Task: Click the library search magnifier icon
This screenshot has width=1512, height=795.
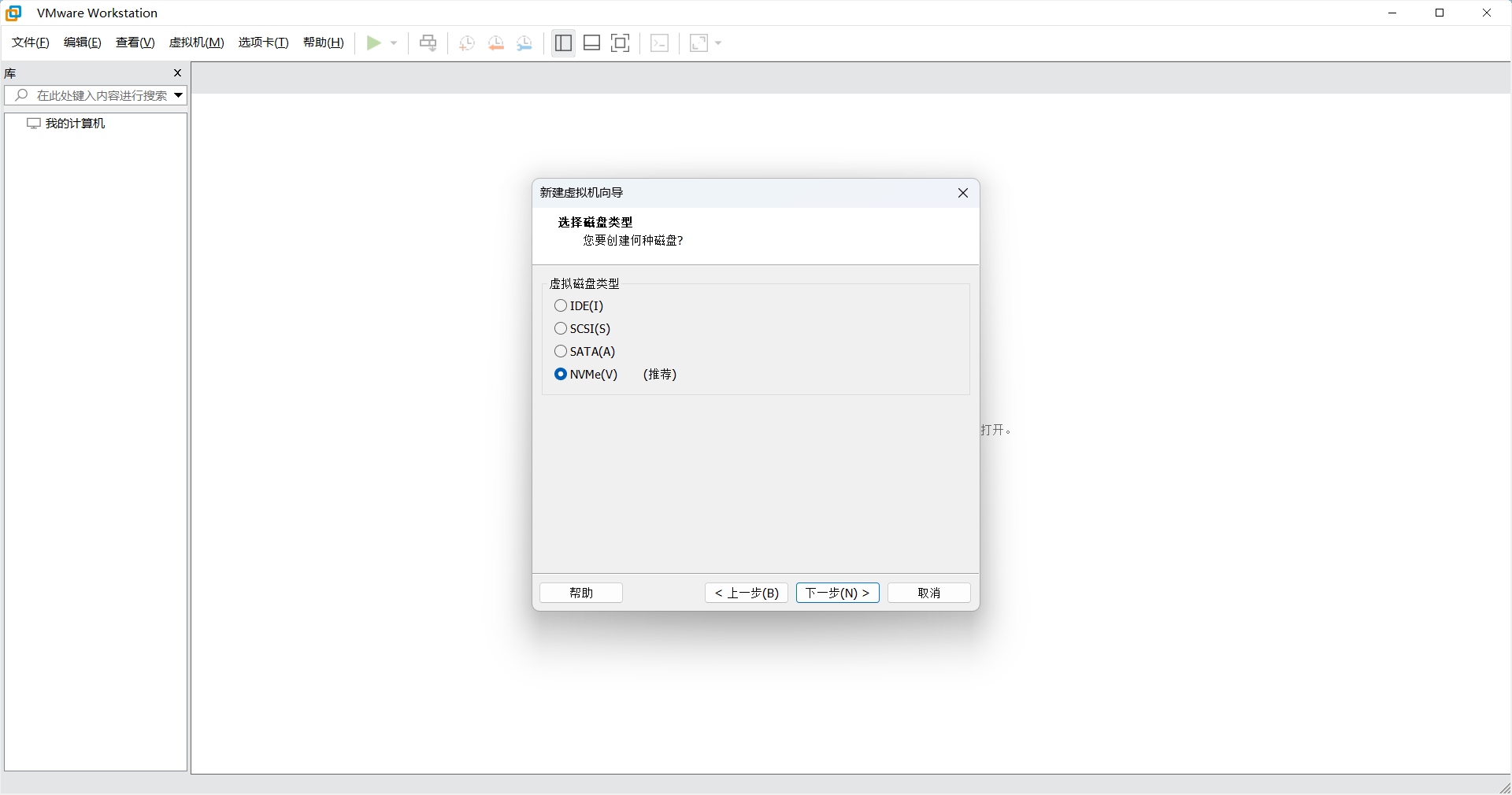Action: coord(21,95)
